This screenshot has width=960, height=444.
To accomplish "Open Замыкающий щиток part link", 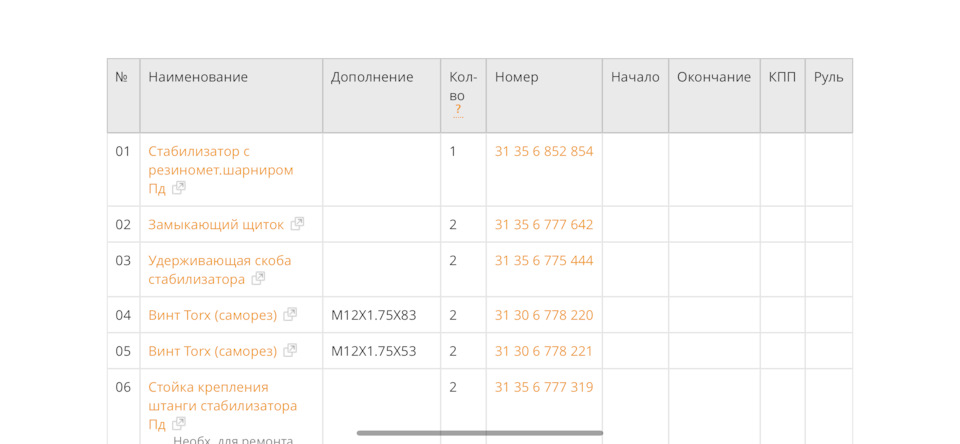I will pos(216,224).
